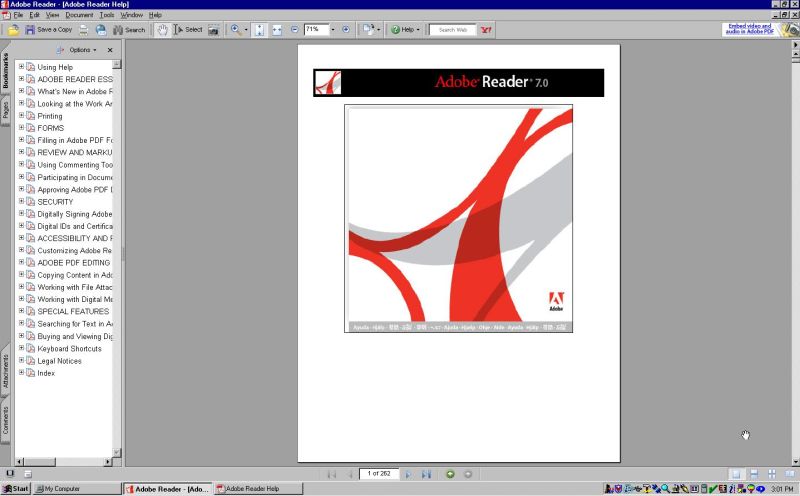Open the Help toolbar dropdown
The width and height of the screenshot is (800, 496).
(406, 30)
